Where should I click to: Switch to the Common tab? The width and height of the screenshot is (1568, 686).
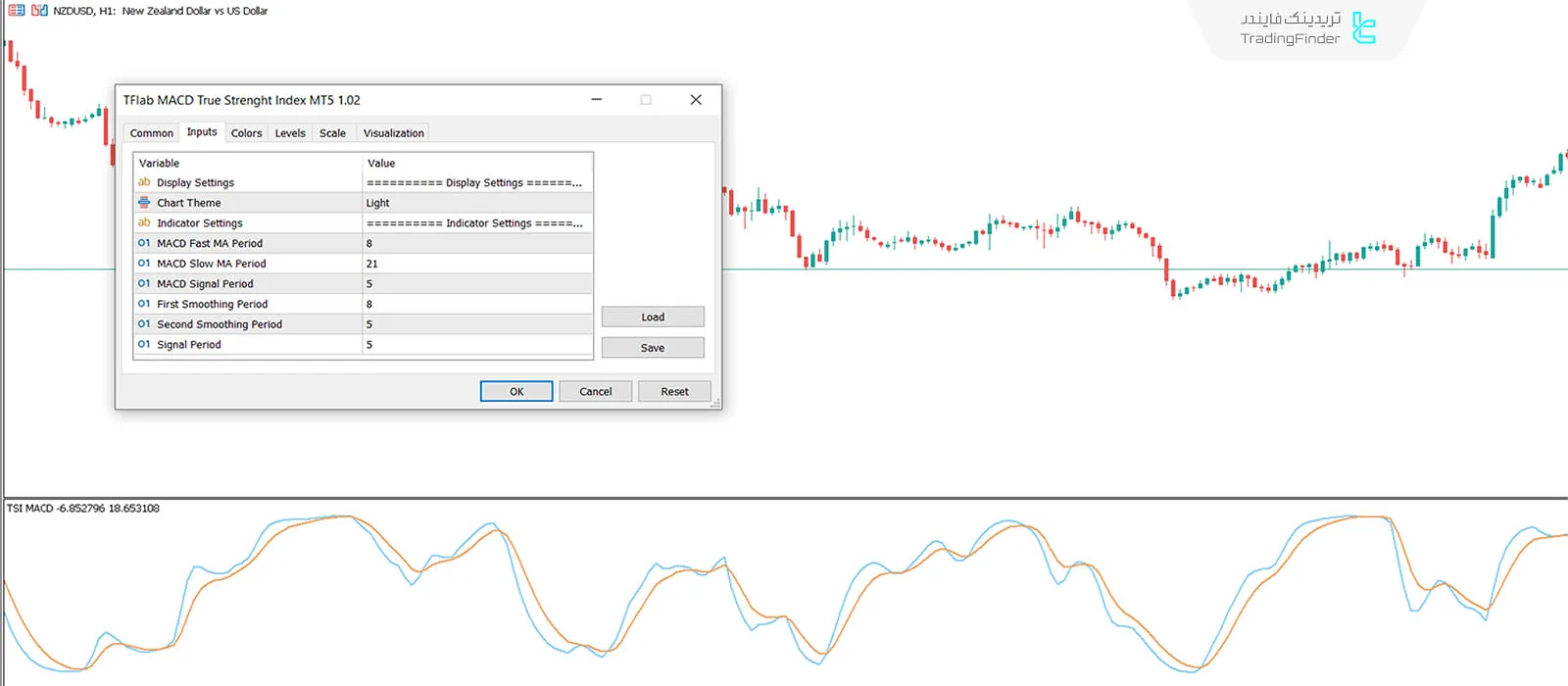click(151, 133)
